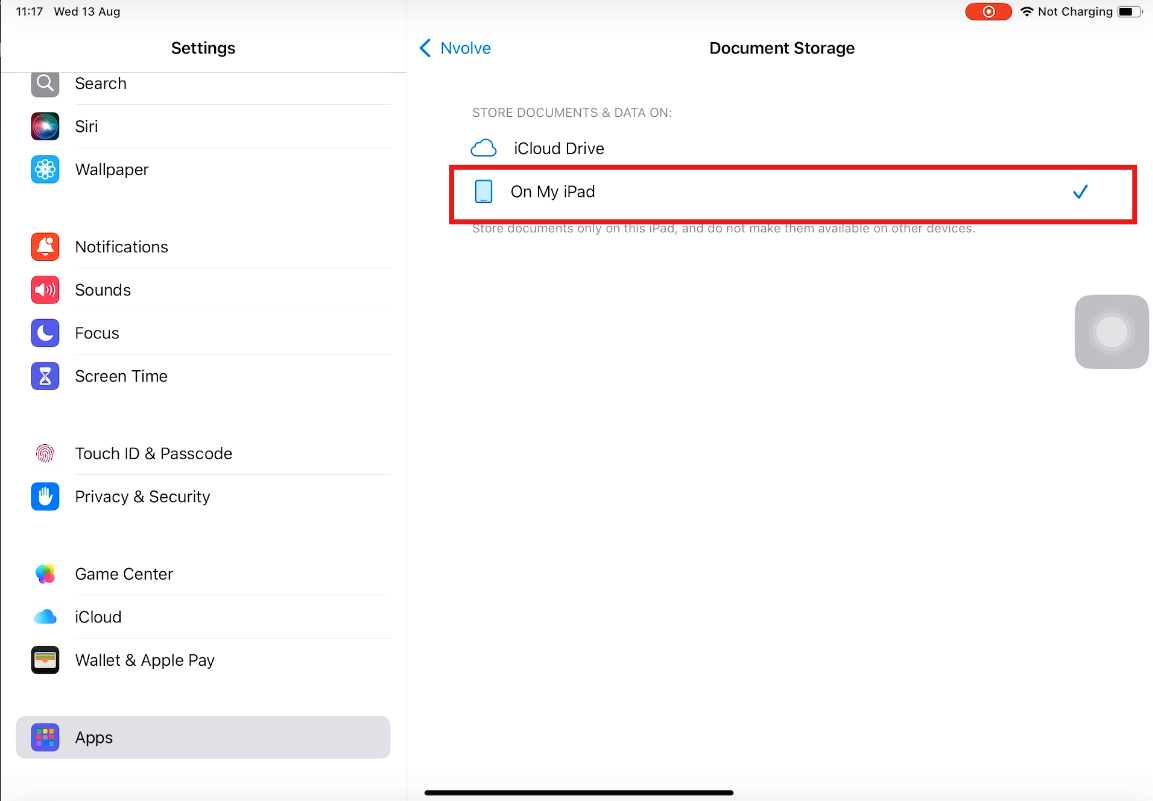Viewport: 1153px width, 801px height.
Task: Tap the Search field in Settings
Action: click(x=101, y=84)
